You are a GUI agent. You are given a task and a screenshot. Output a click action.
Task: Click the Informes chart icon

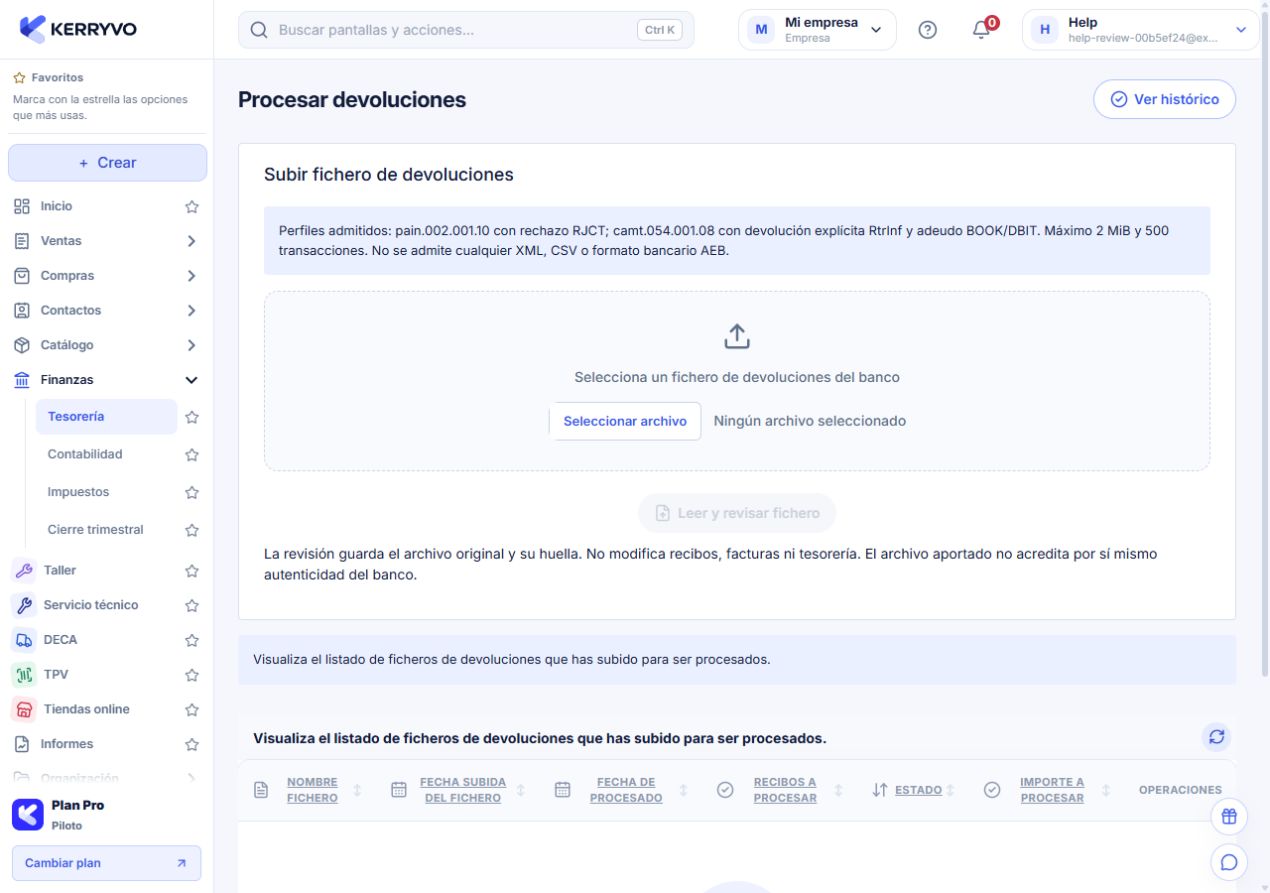pos(22,744)
